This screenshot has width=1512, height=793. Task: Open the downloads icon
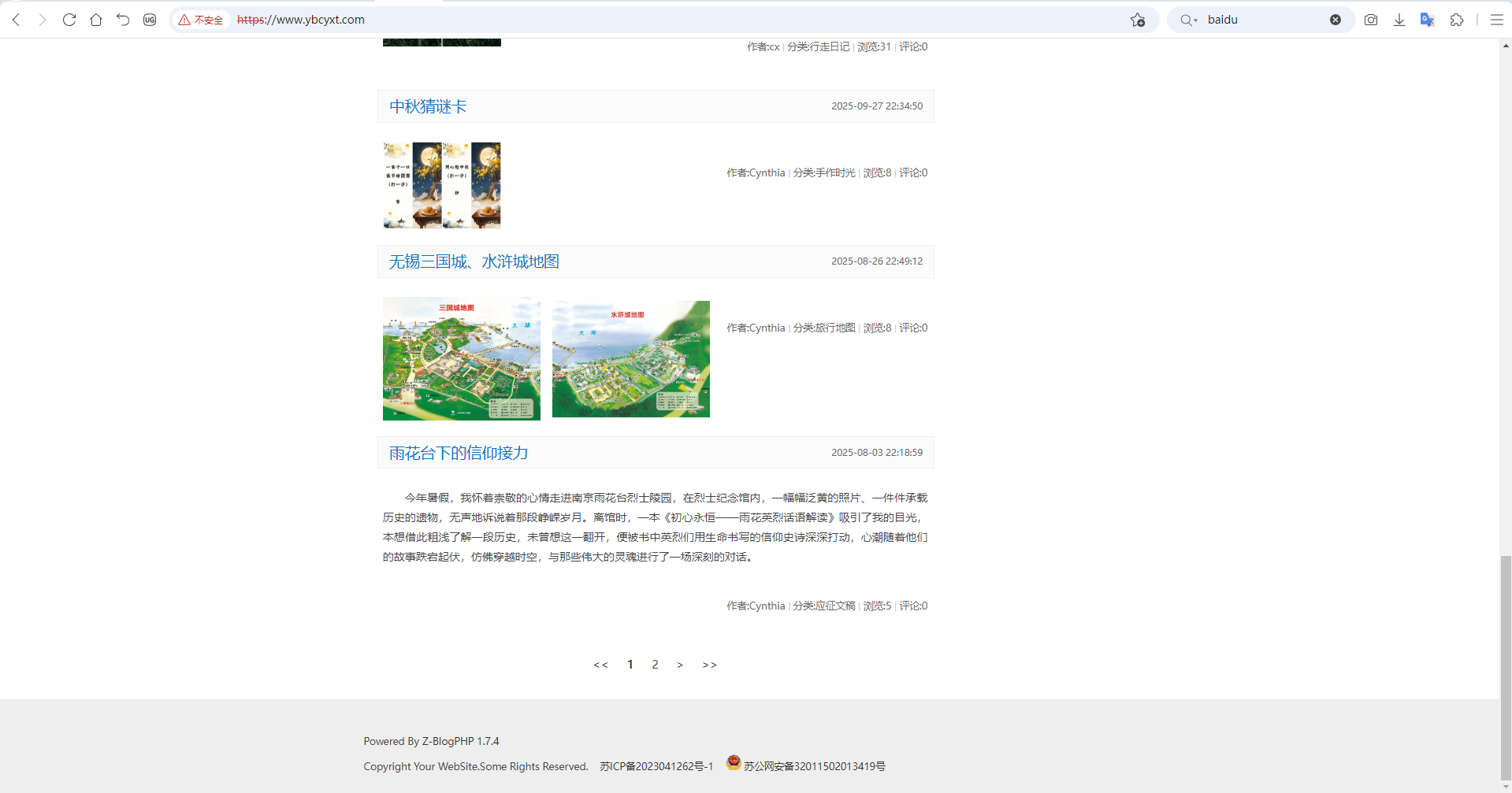[x=1399, y=20]
